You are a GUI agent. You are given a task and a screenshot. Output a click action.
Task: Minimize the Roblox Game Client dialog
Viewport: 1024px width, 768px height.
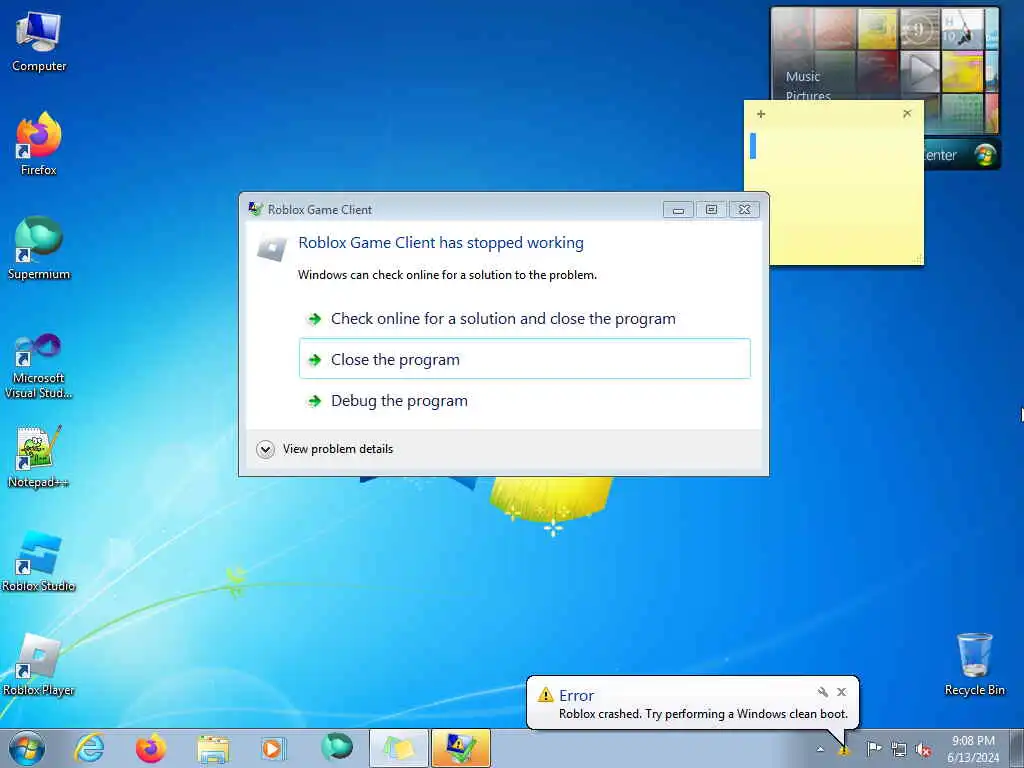[678, 210]
